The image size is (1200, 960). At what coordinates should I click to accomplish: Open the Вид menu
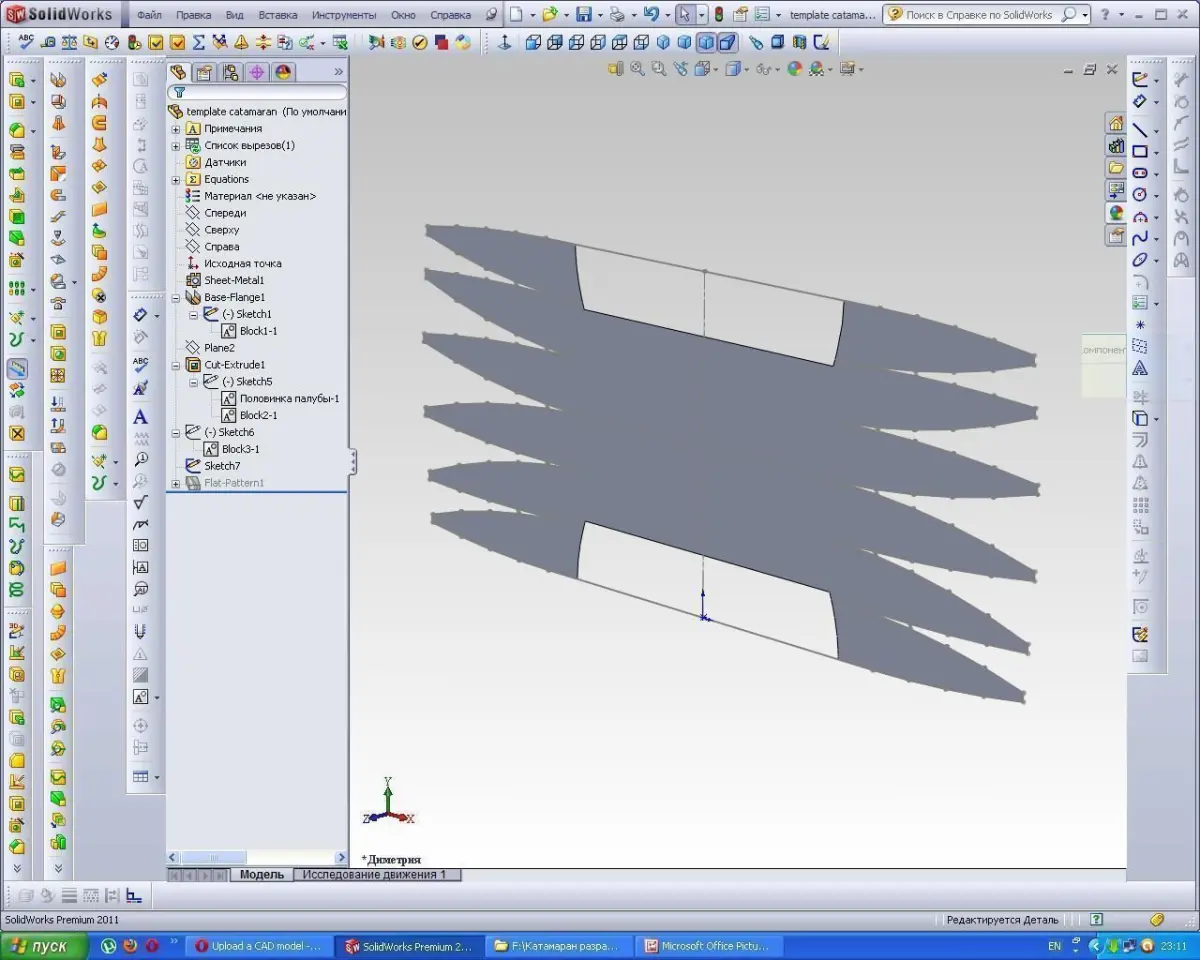[x=234, y=15]
